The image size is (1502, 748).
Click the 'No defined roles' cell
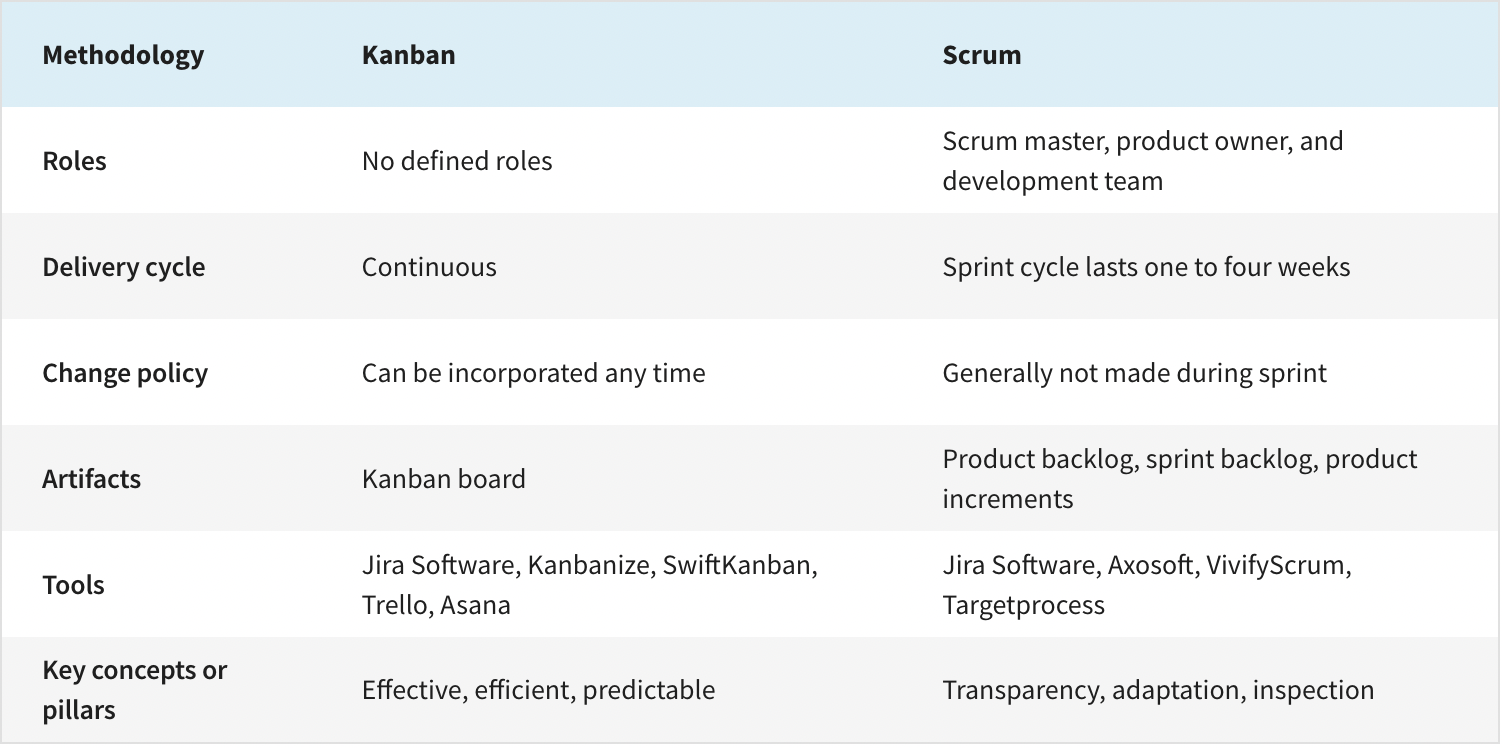coord(457,161)
